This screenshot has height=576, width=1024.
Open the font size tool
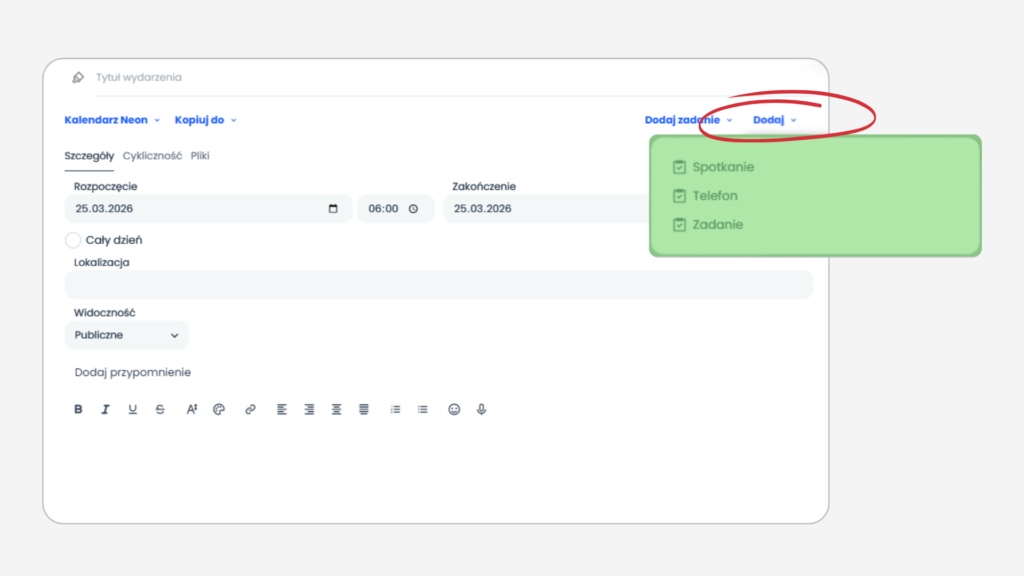tap(192, 409)
